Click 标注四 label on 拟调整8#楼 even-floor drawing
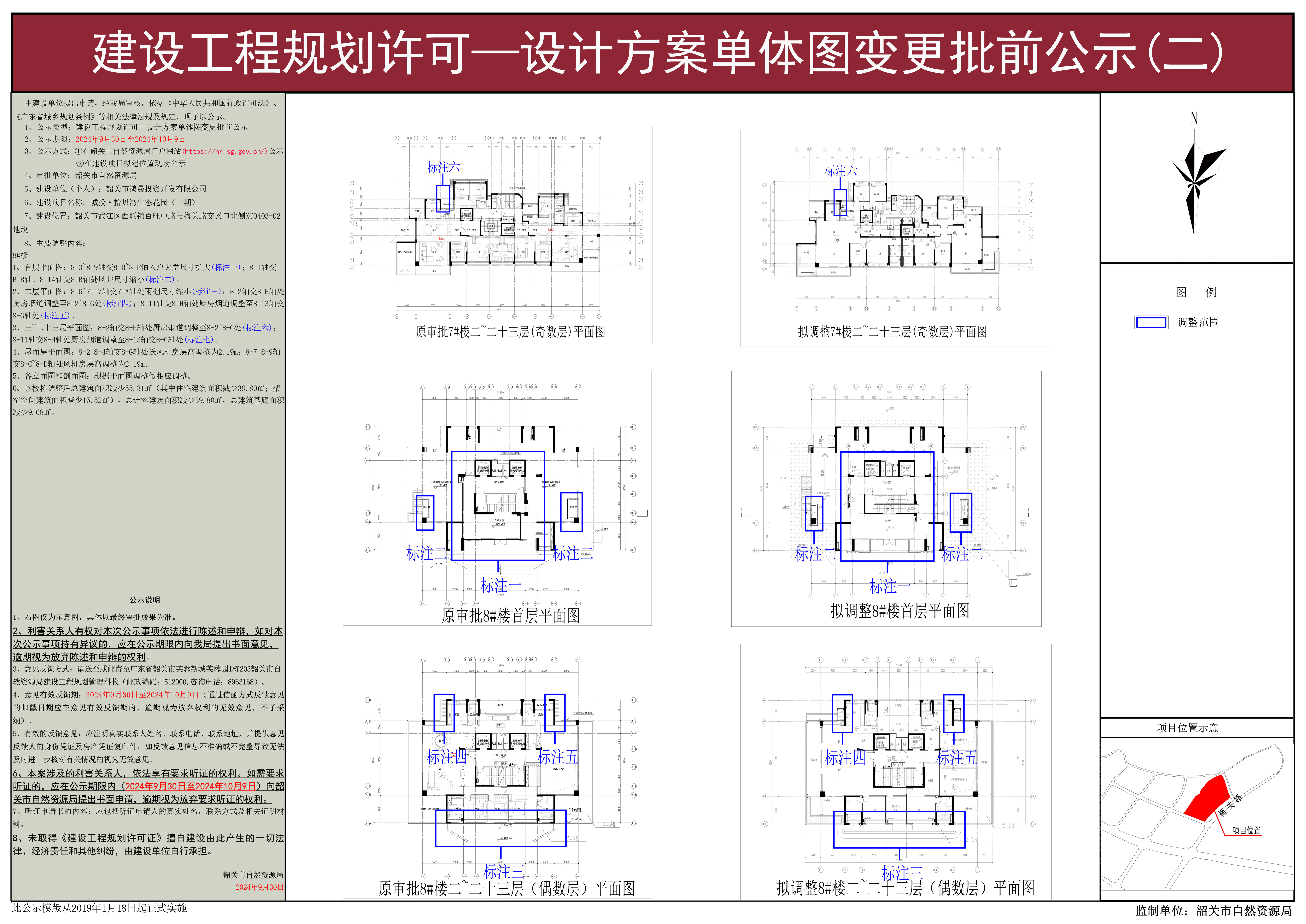Screen dimensions: 1306x924 [x=845, y=758]
